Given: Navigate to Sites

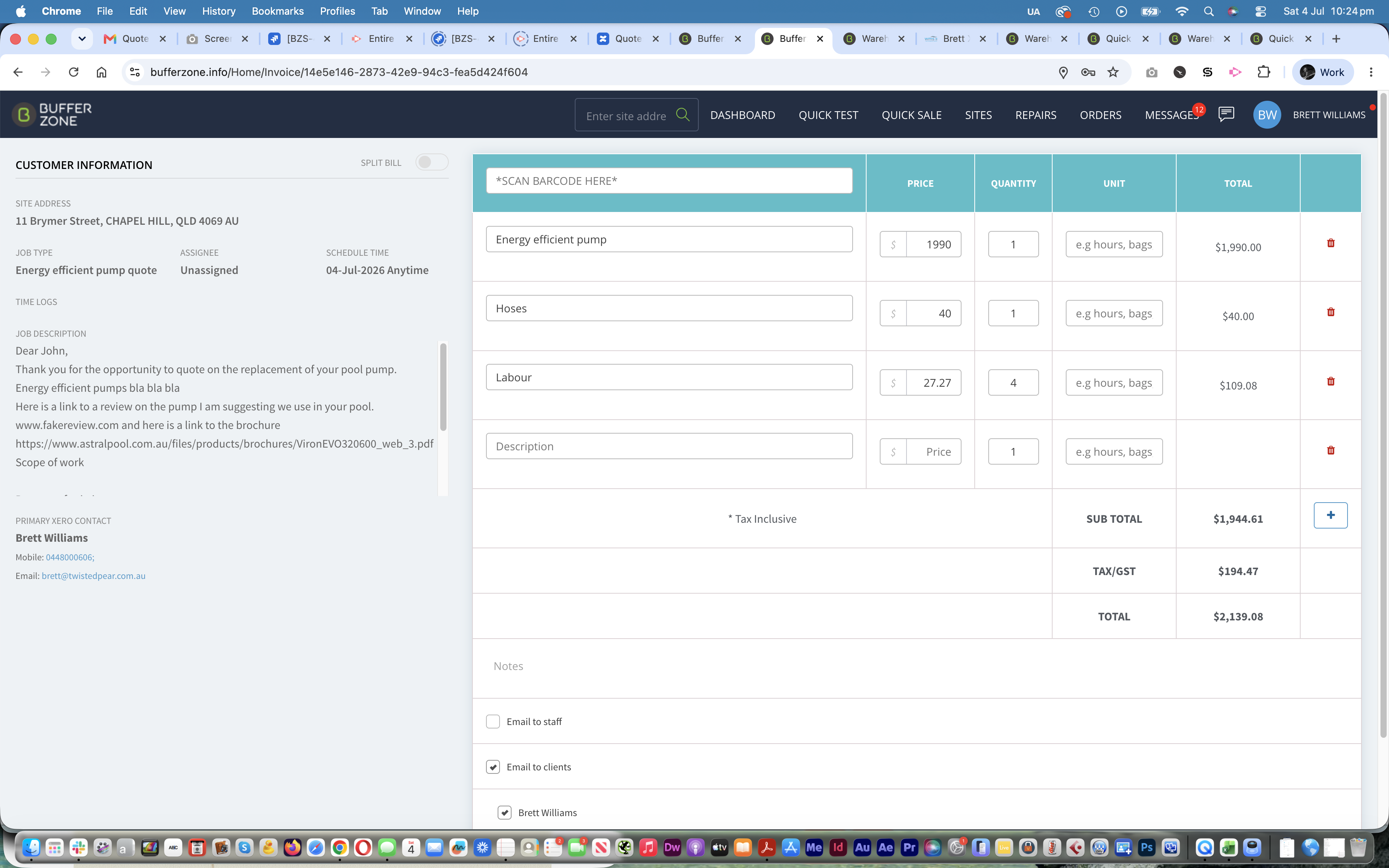Looking at the screenshot, I should pos(978,115).
